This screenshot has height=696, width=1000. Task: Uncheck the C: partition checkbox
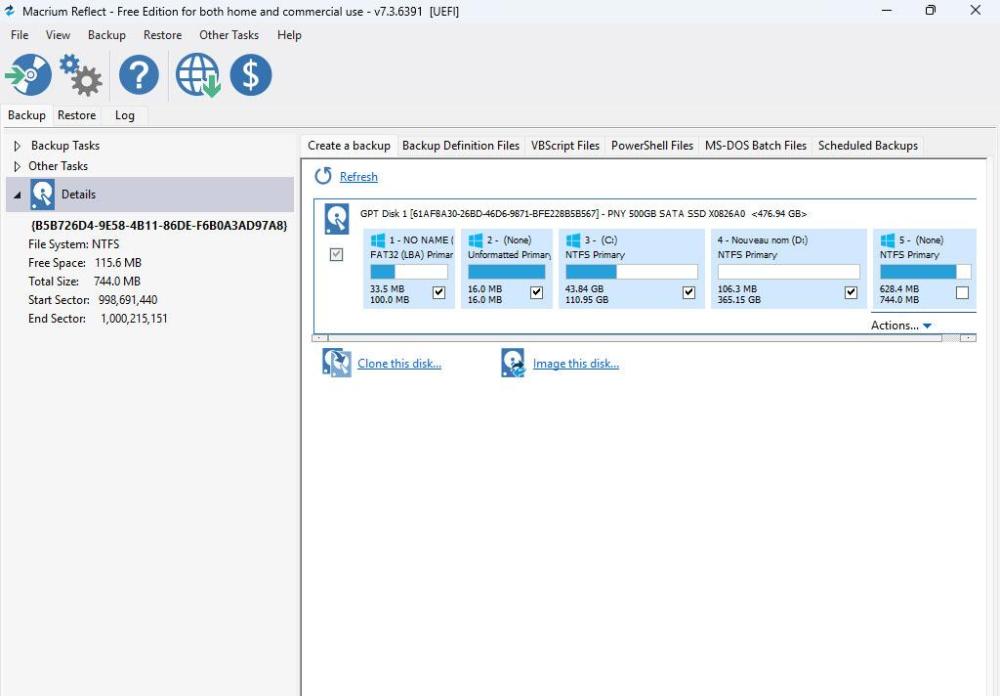[688, 293]
